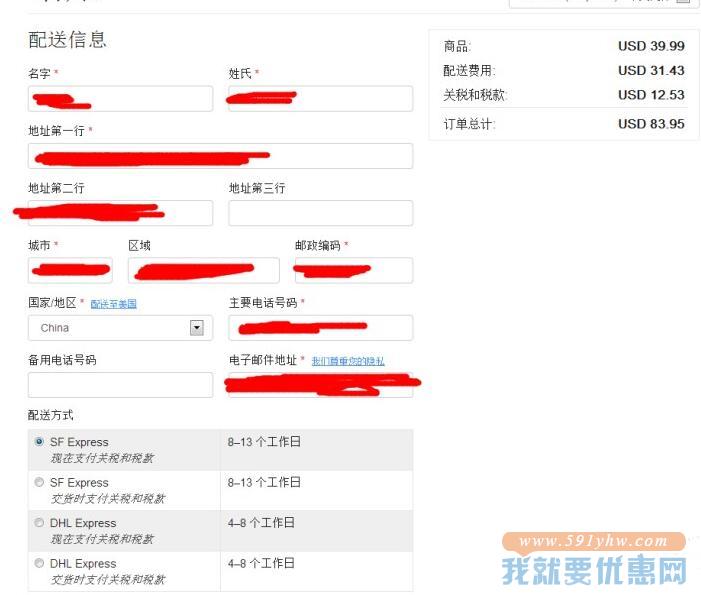
Task: Focus the 姓氏 last name field
Action: click(321, 98)
